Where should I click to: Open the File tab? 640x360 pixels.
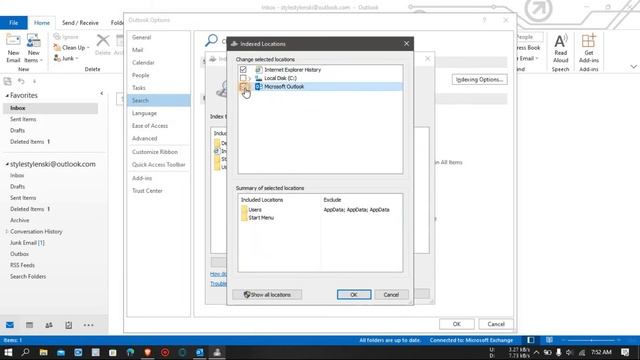click(13, 23)
